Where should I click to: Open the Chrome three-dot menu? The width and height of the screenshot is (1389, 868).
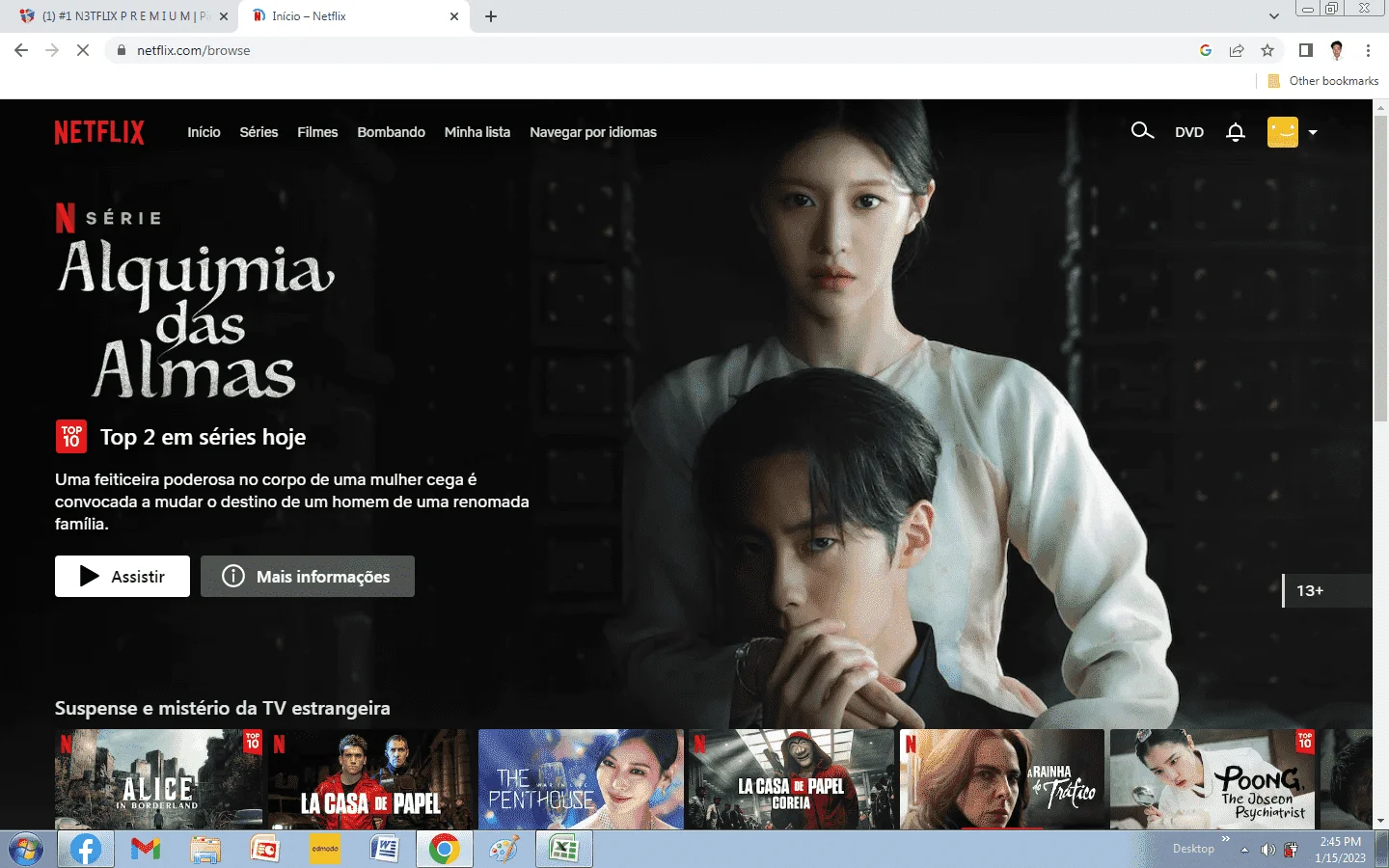[1368, 50]
